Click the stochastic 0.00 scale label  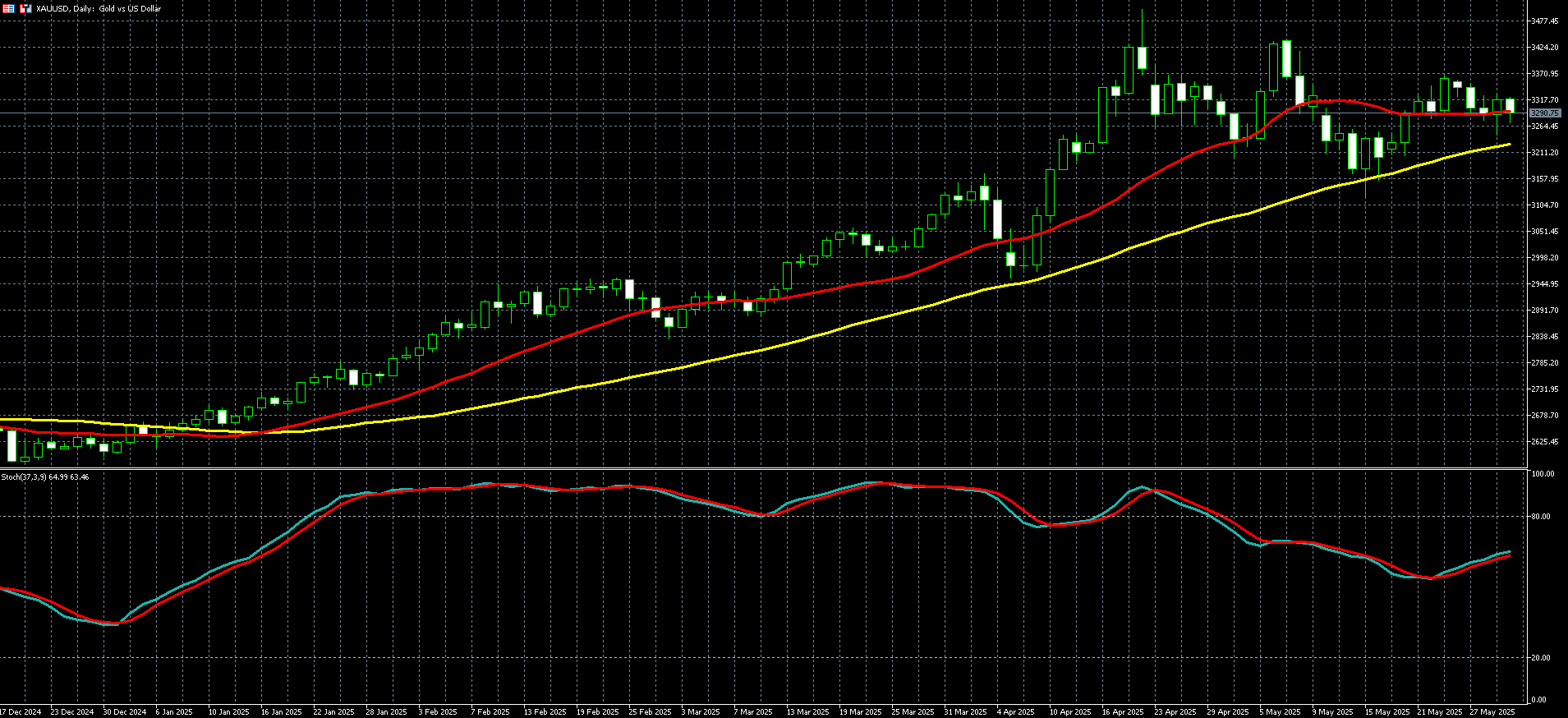point(1539,700)
